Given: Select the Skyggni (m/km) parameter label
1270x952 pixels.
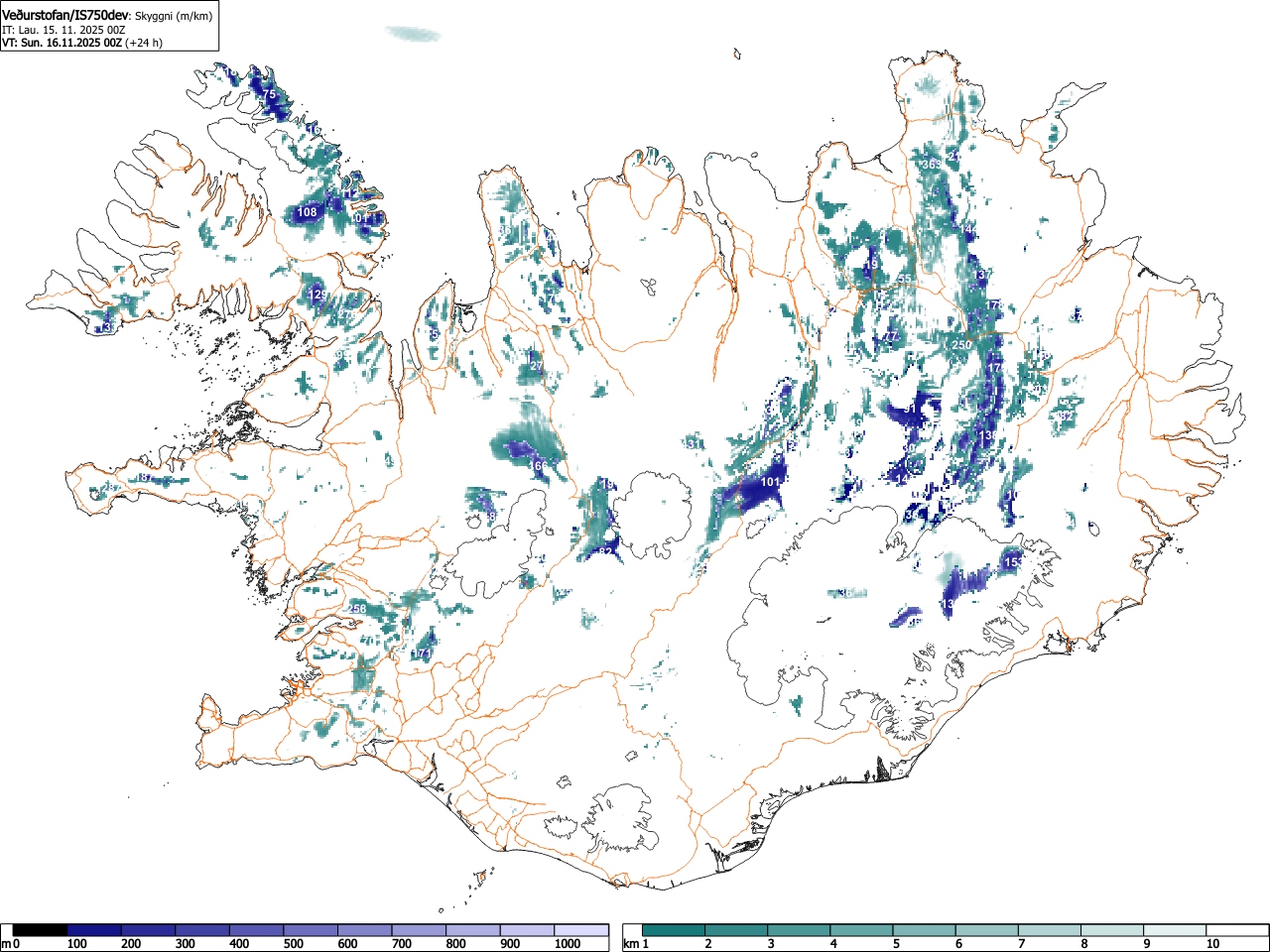Looking at the screenshot, I should tap(172, 16).
